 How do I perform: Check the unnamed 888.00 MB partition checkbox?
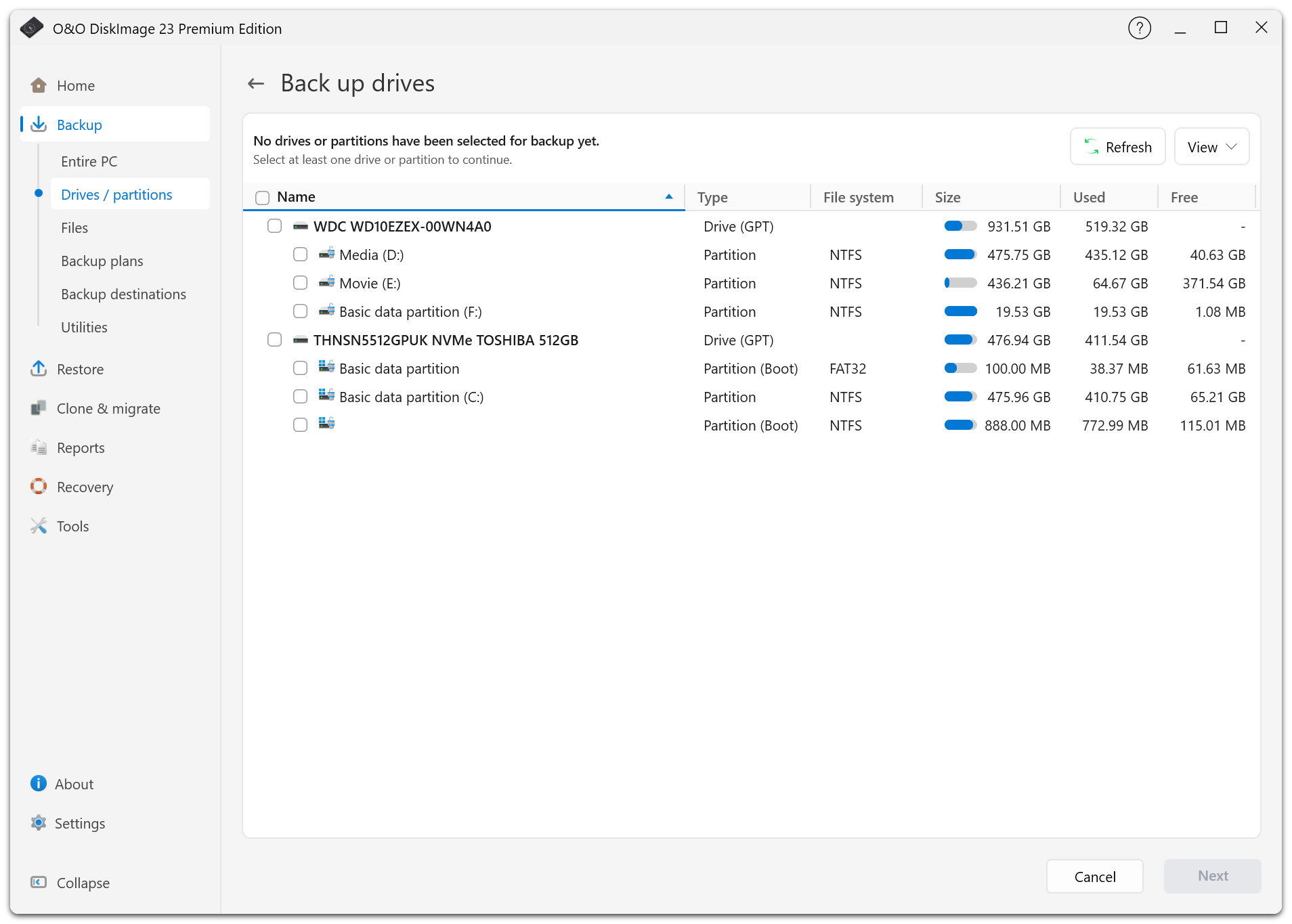300,425
